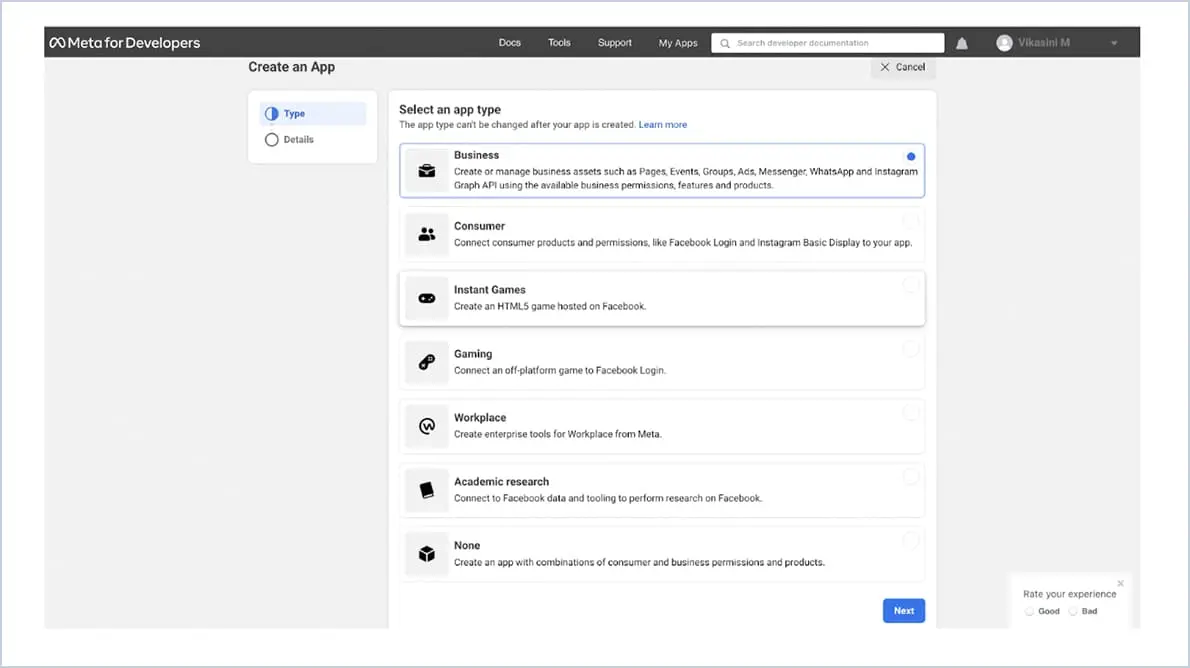Image resolution: width=1190 pixels, height=668 pixels.
Task: Select the Consumer app type radio button
Action: pos(911,221)
